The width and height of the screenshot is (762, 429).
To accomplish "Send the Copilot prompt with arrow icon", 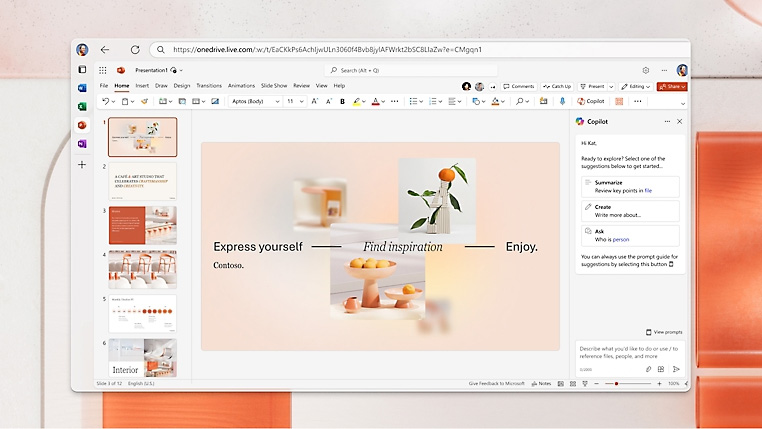I will pyautogui.click(x=676, y=369).
